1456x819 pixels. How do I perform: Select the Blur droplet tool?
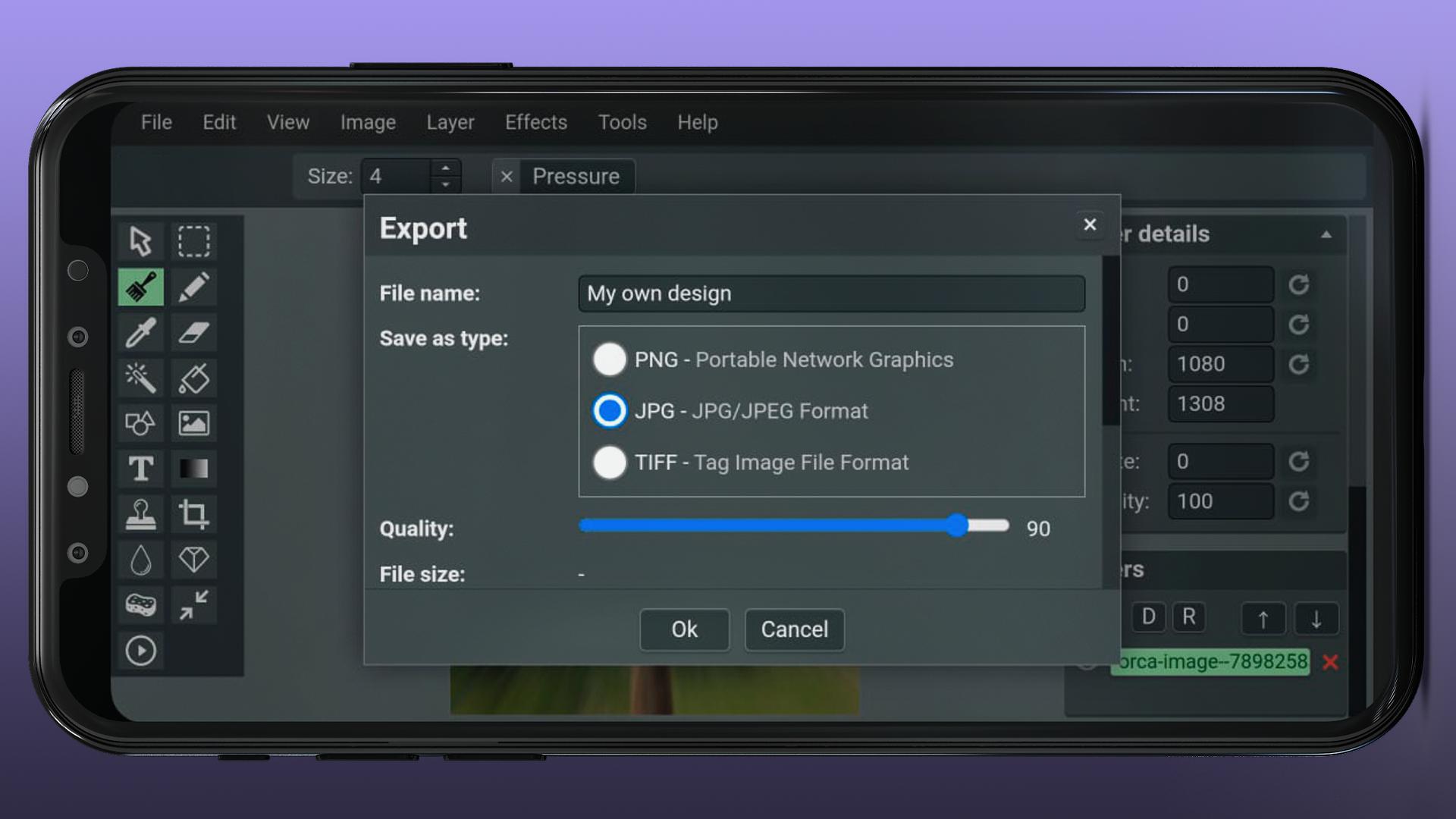141,560
